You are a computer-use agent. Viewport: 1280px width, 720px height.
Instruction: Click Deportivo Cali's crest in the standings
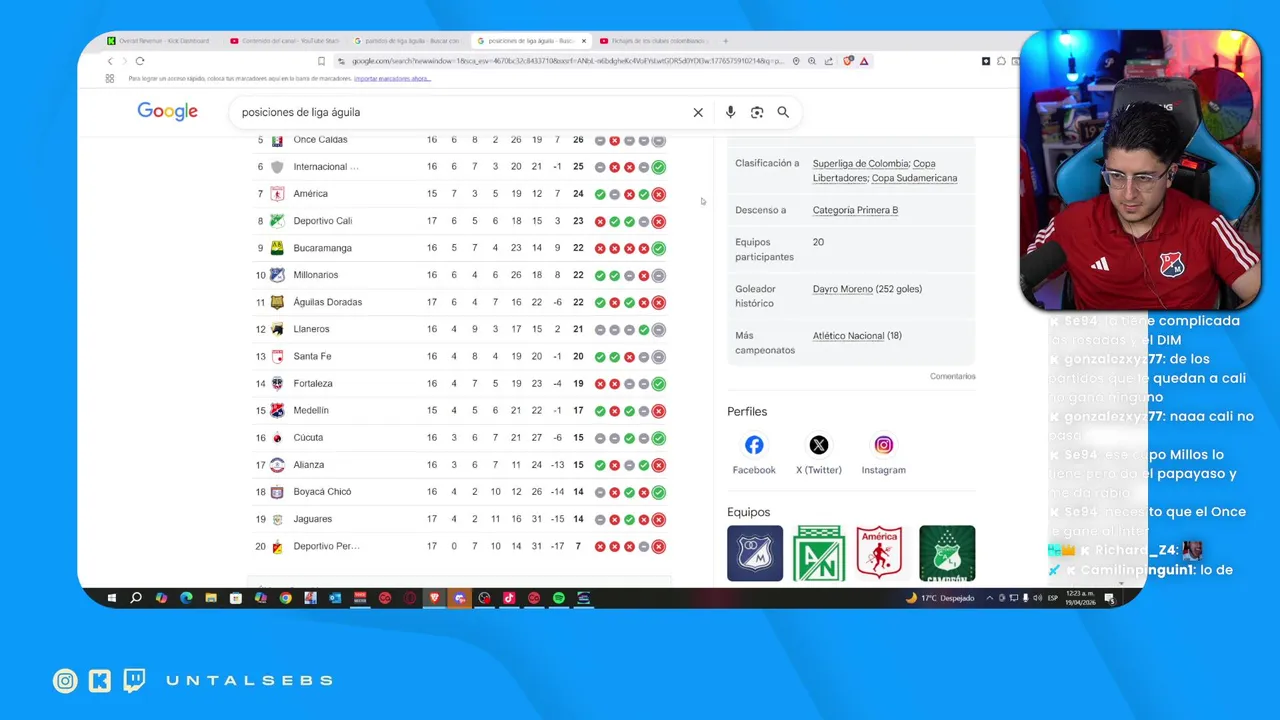tap(277, 221)
